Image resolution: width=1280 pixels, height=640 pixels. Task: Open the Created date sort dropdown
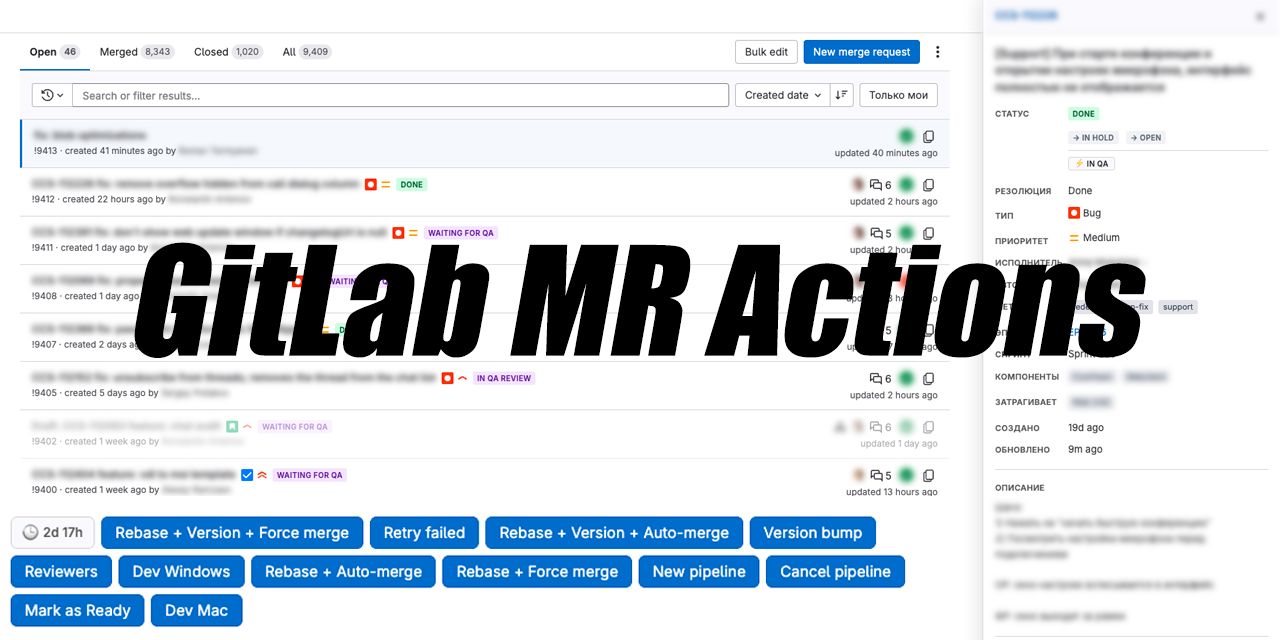click(x=783, y=95)
